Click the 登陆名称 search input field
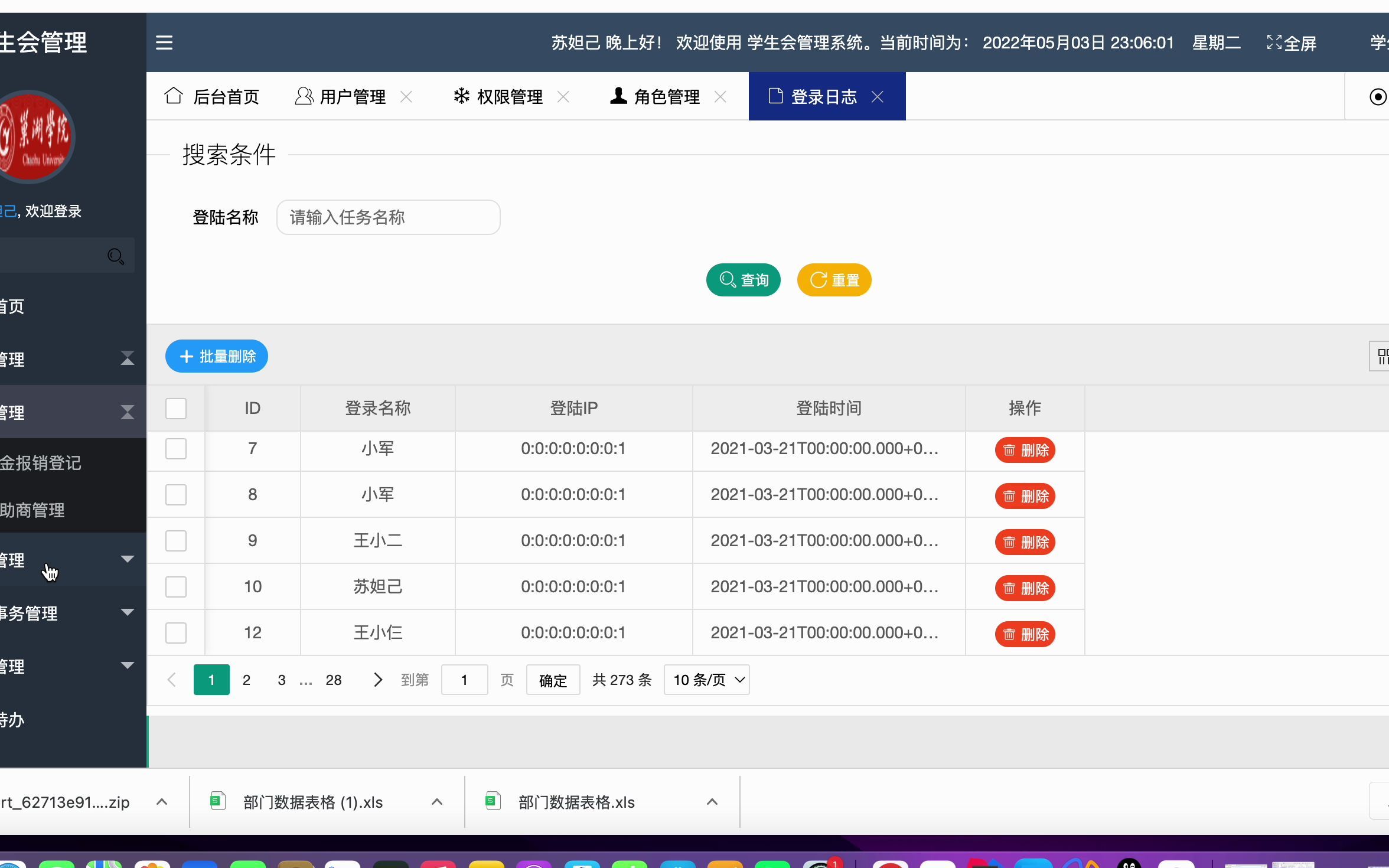 (389, 217)
